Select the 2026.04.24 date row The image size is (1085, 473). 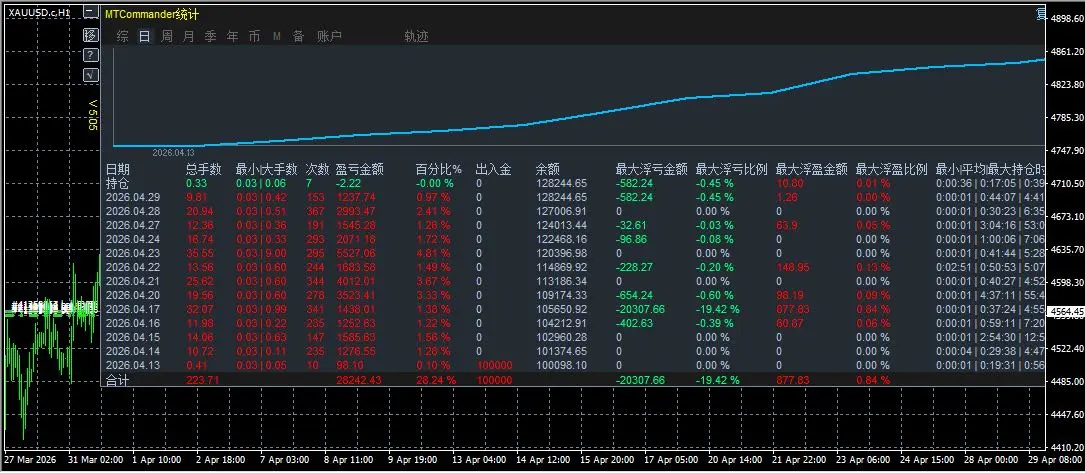[x=133, y=239]
